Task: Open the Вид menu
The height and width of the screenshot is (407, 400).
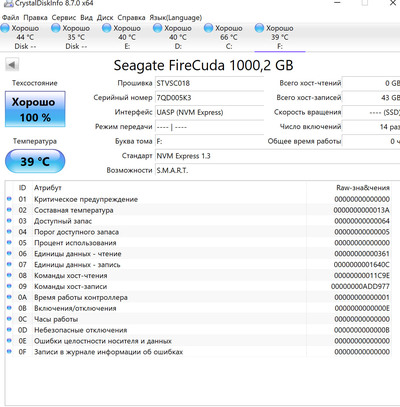Action: click(x=86, y=17)
